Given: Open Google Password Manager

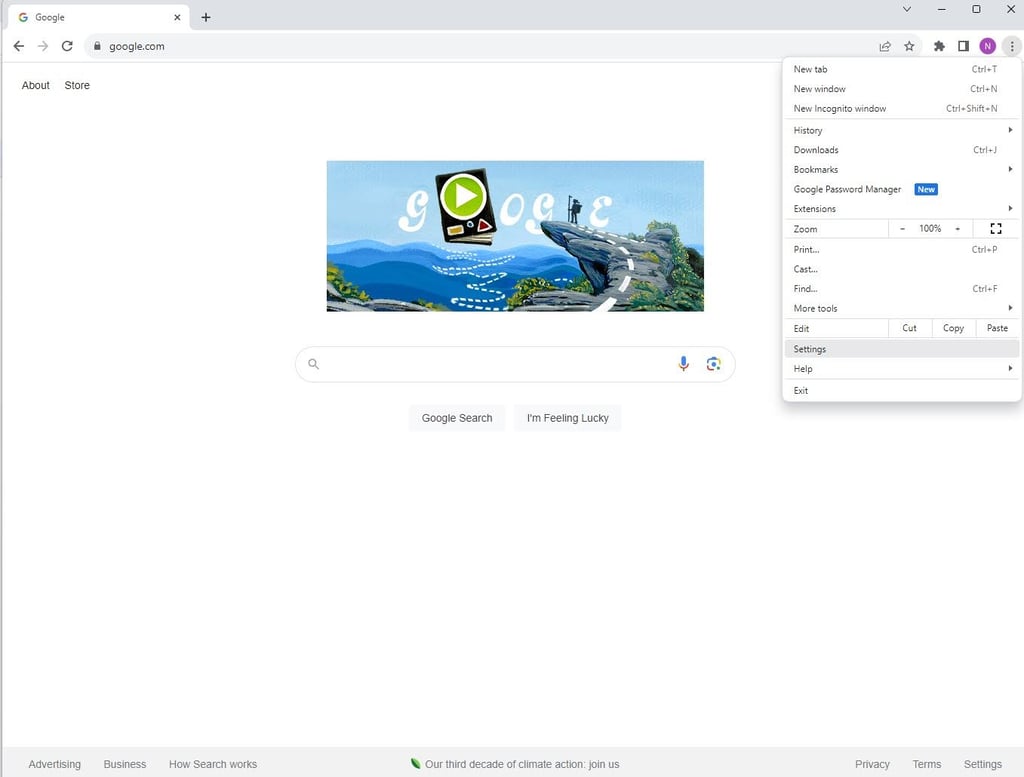Looking at the screenshot, I should [x=902, y=189].
